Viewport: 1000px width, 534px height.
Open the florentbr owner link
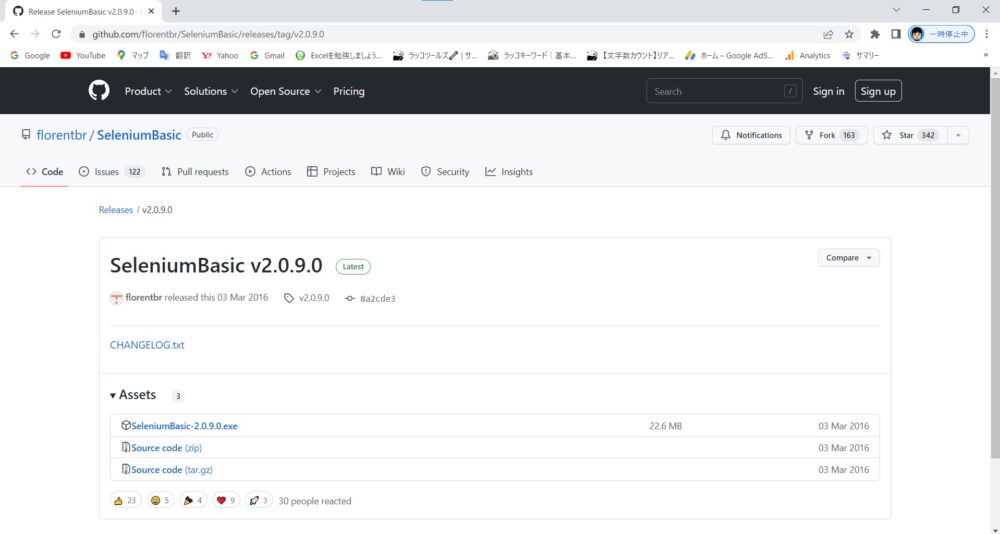(x=61, y=135)
